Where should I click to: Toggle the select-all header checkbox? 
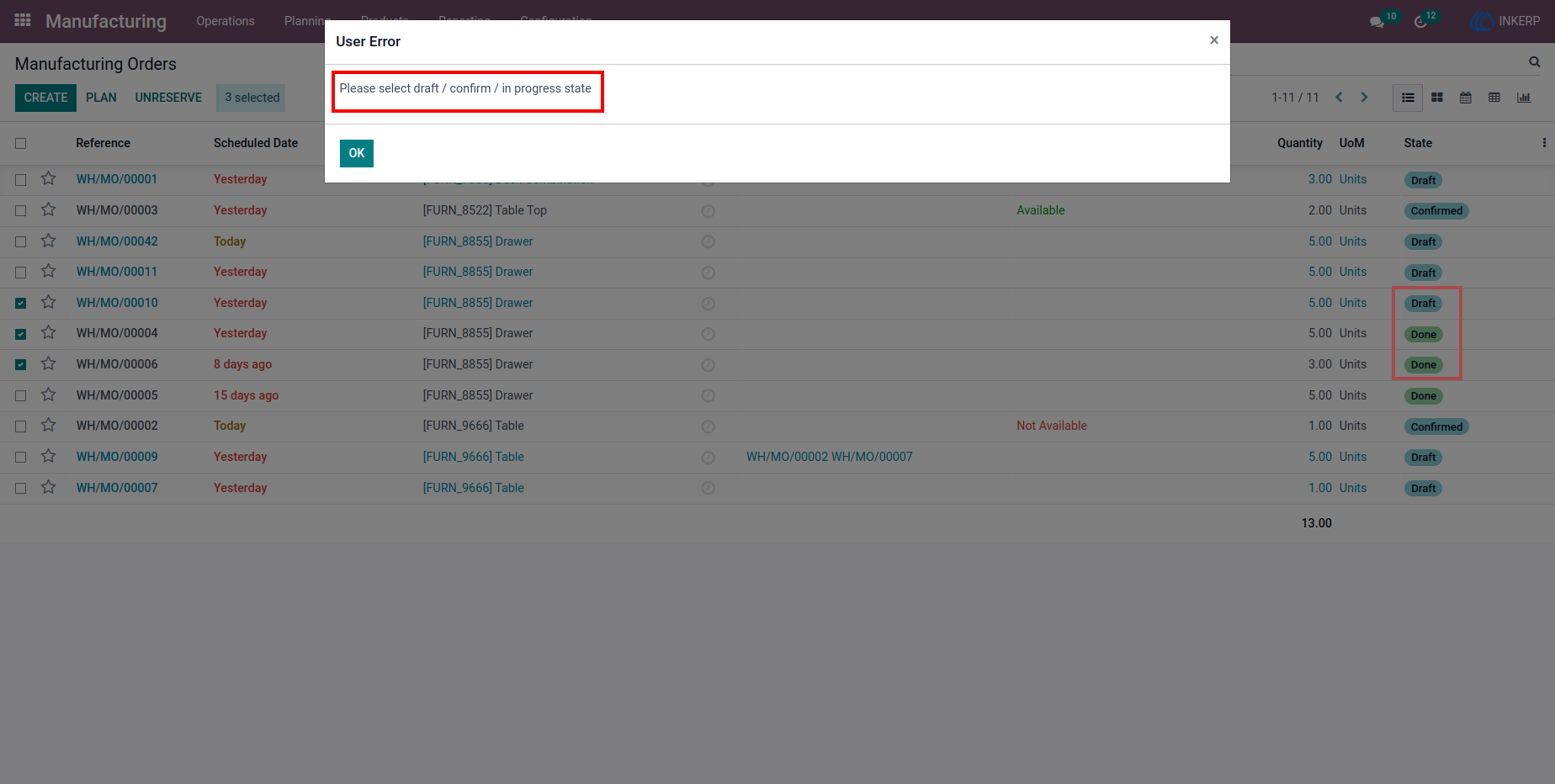[x=21, y=144]
